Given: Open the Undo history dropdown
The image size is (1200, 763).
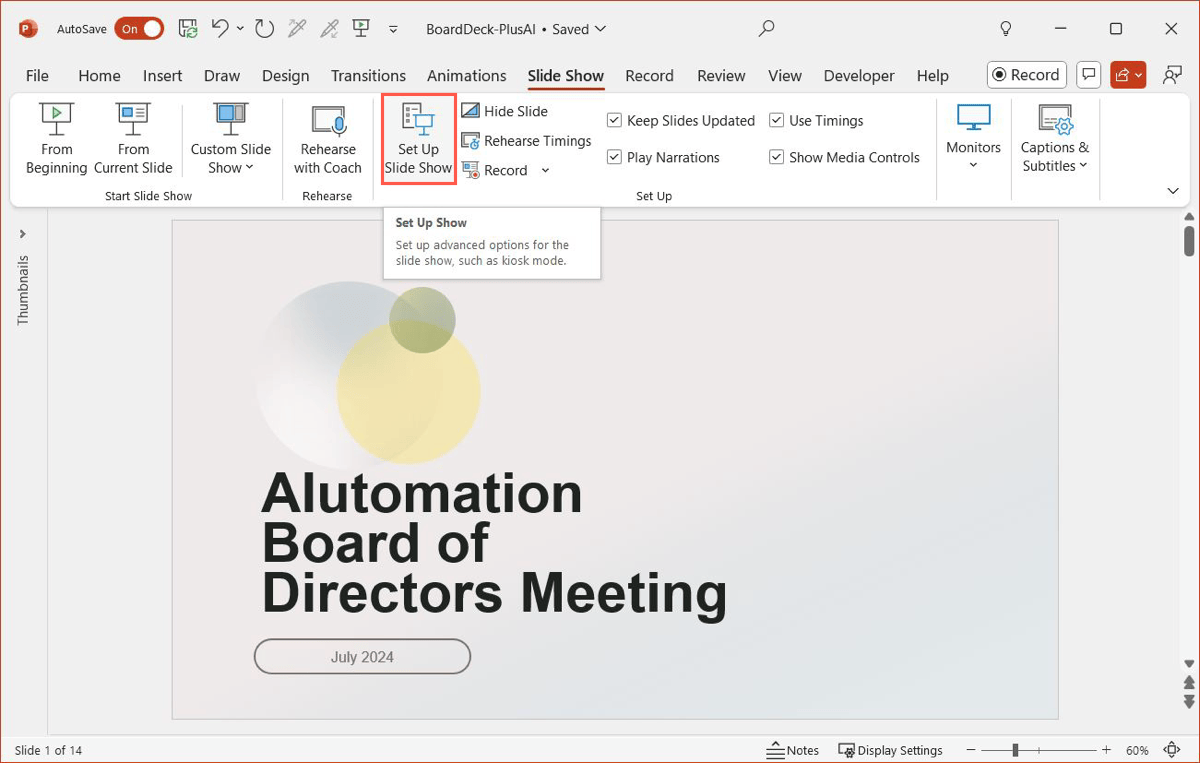Looking at the screenshot, I should click(x=240, y=29).
